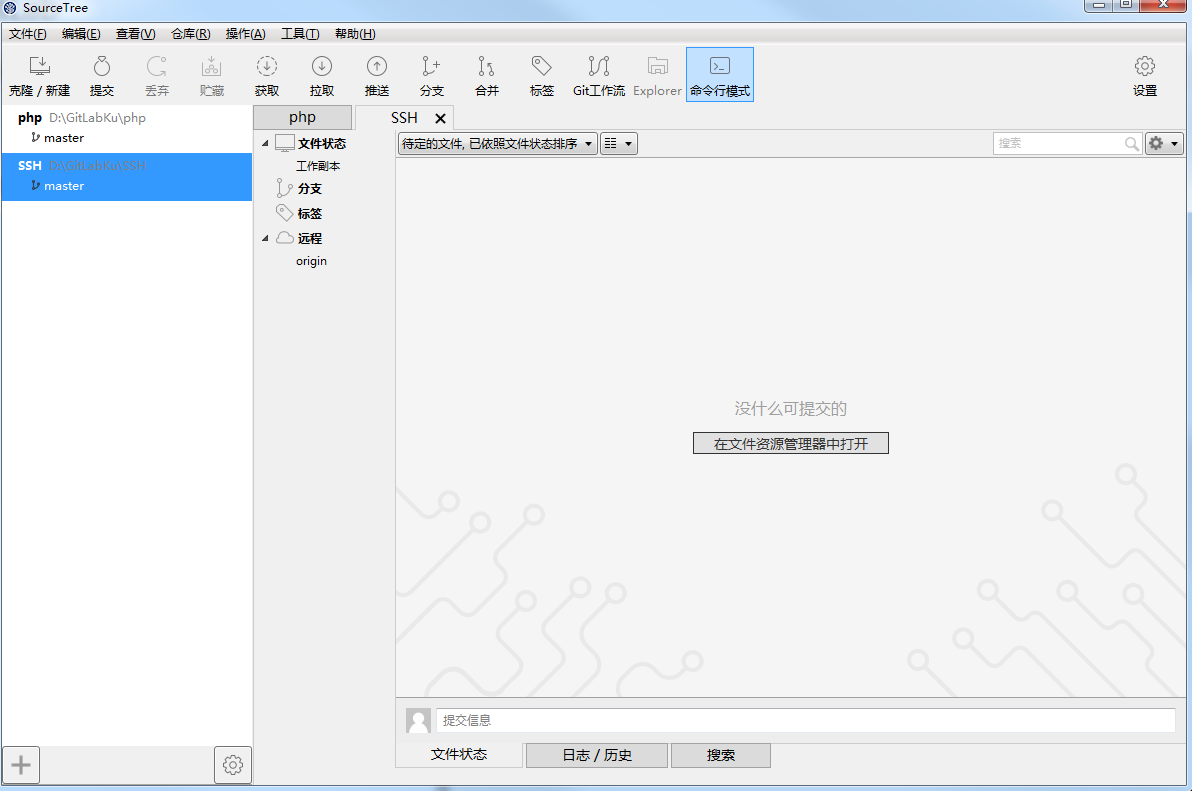Collapse the 文件状态 tree section
1192x791 pixels.
265,142
